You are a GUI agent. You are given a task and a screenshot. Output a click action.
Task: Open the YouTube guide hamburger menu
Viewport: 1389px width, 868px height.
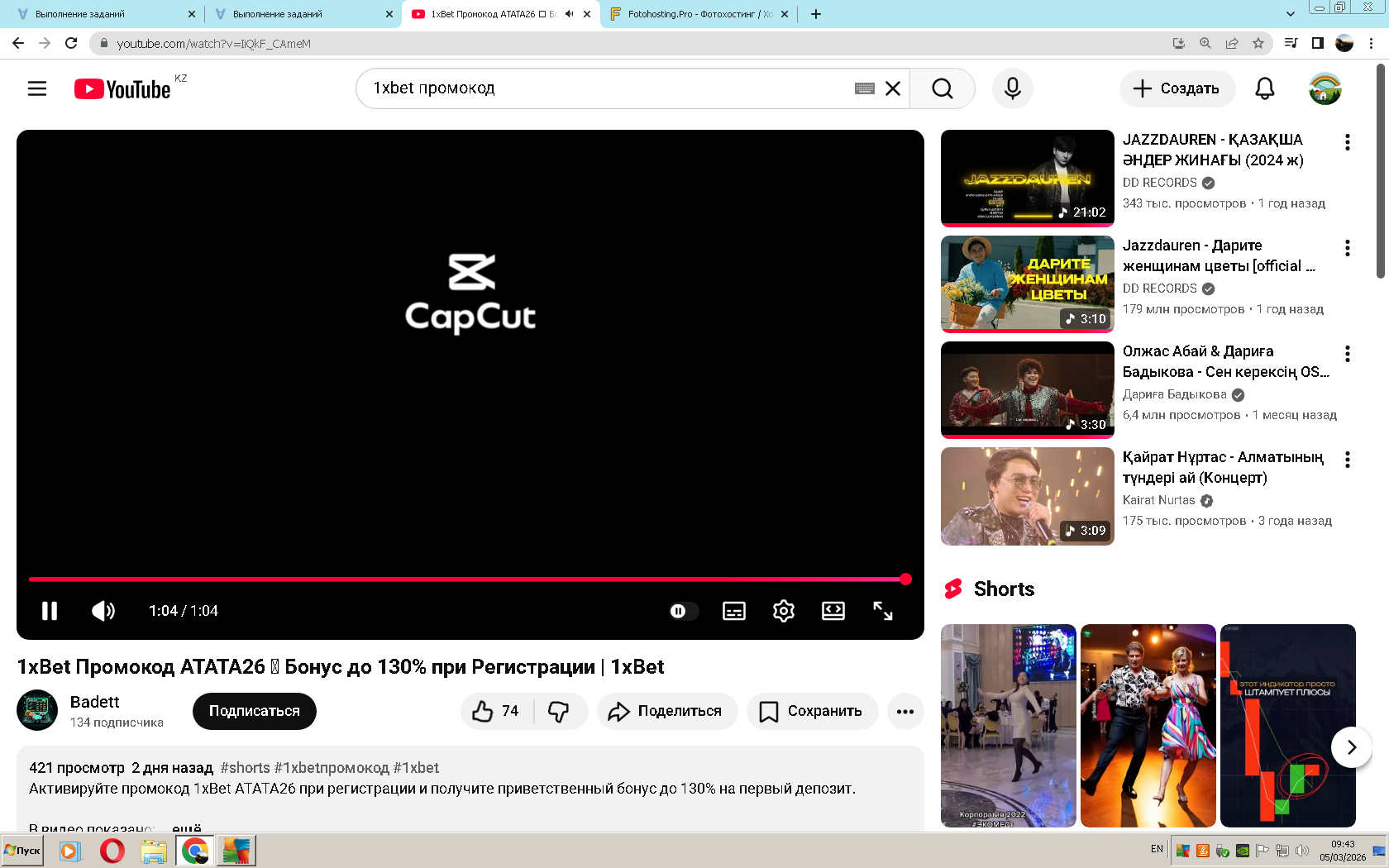(37, 88)
